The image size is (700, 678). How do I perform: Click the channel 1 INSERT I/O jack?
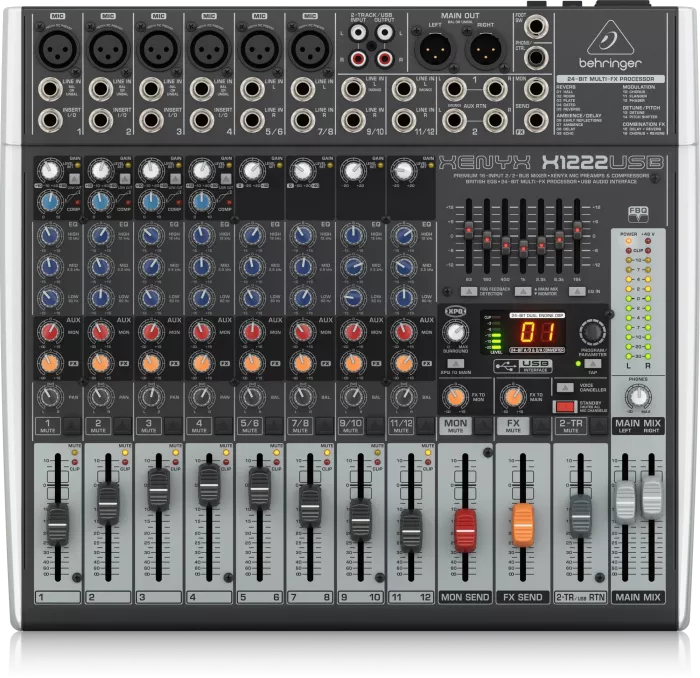pyautogui.click(x=50, y=120)
